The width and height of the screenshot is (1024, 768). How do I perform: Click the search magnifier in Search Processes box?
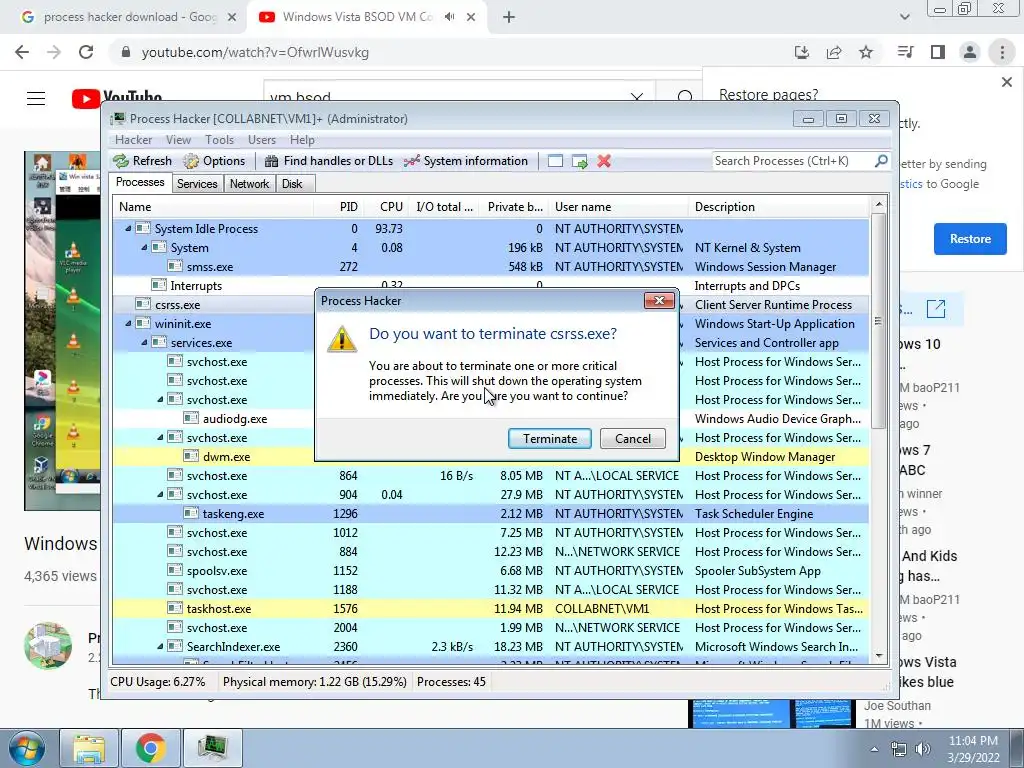[x=881, y=161]
